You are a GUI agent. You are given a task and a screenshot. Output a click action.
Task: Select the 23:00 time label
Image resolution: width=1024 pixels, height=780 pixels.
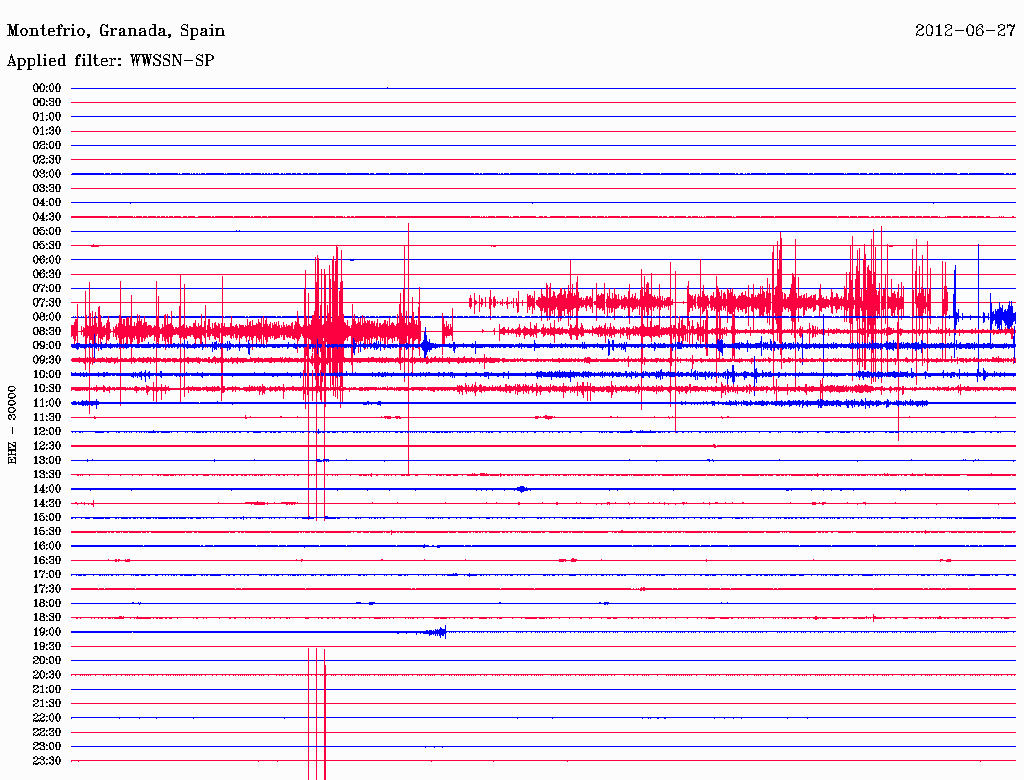[47, 747]
